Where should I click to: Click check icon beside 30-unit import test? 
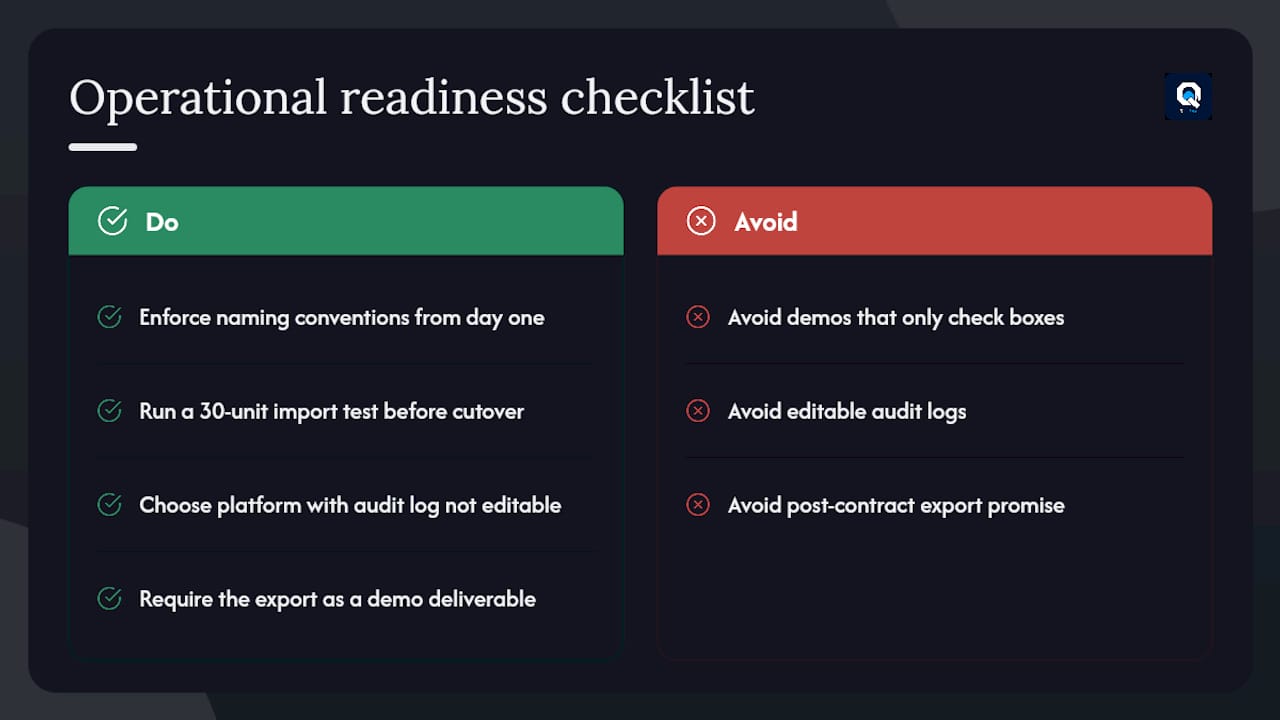click(x=109, y=411)
